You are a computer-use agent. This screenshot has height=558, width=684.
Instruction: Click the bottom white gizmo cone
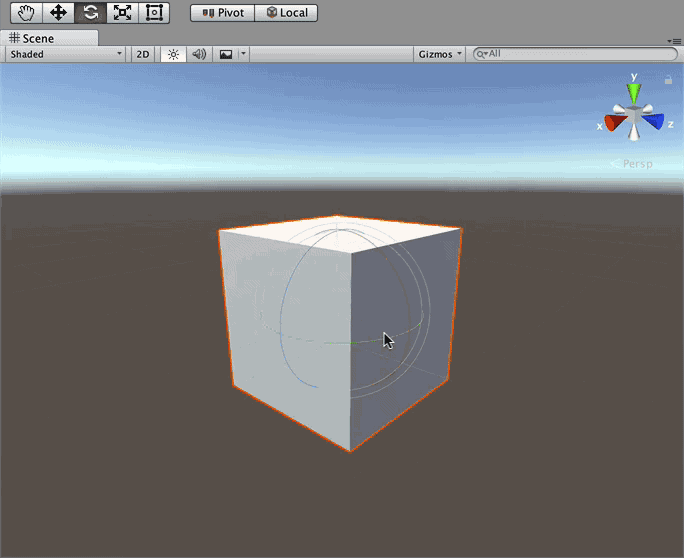[x=634, y=132]
